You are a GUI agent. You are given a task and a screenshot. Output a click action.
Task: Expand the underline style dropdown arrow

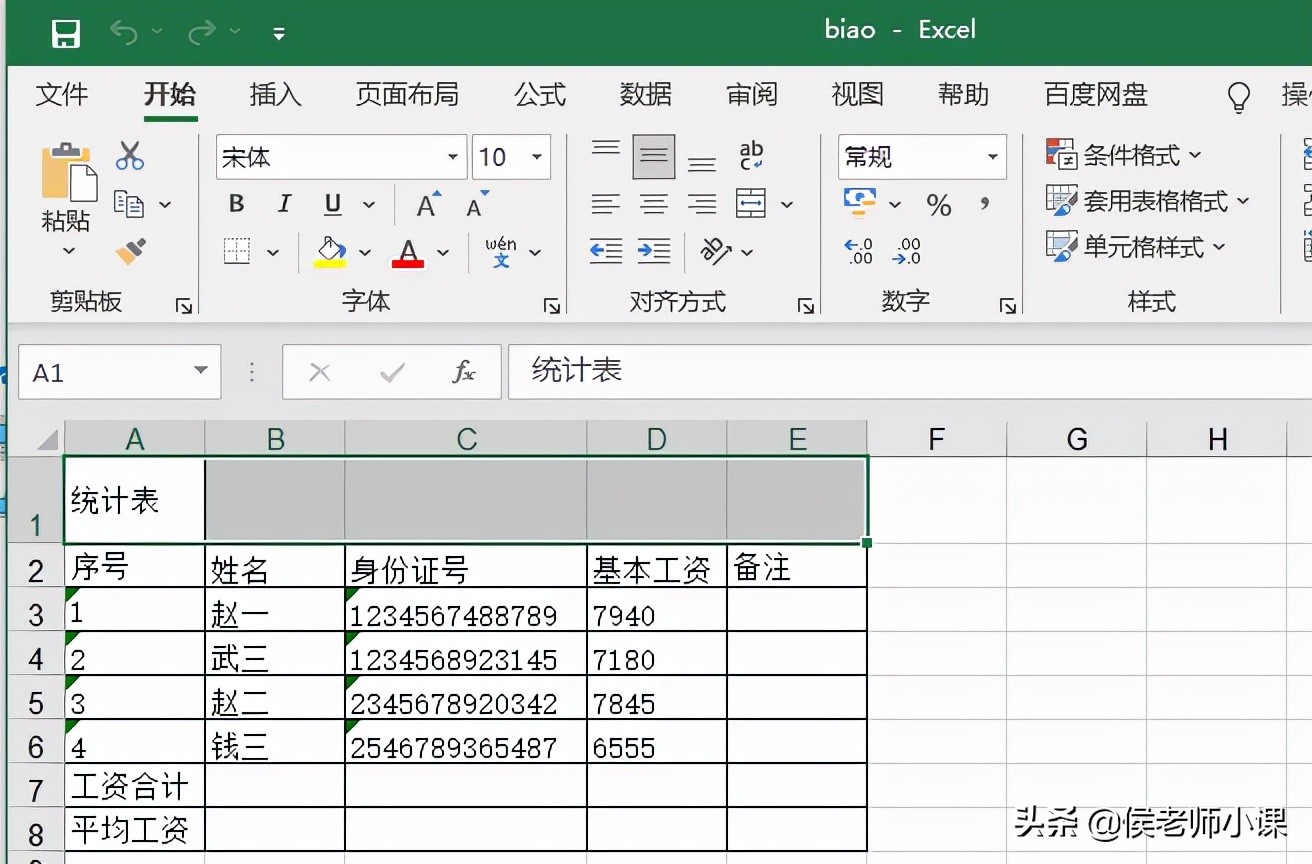[x=369, y=205]
